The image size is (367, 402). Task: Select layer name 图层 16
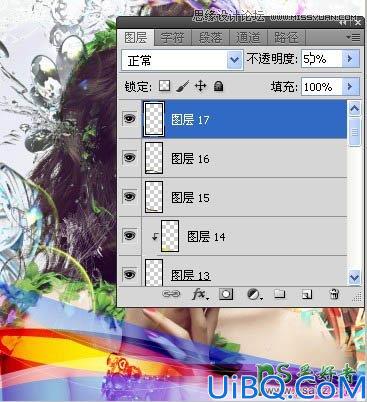[x=190, y=159]
